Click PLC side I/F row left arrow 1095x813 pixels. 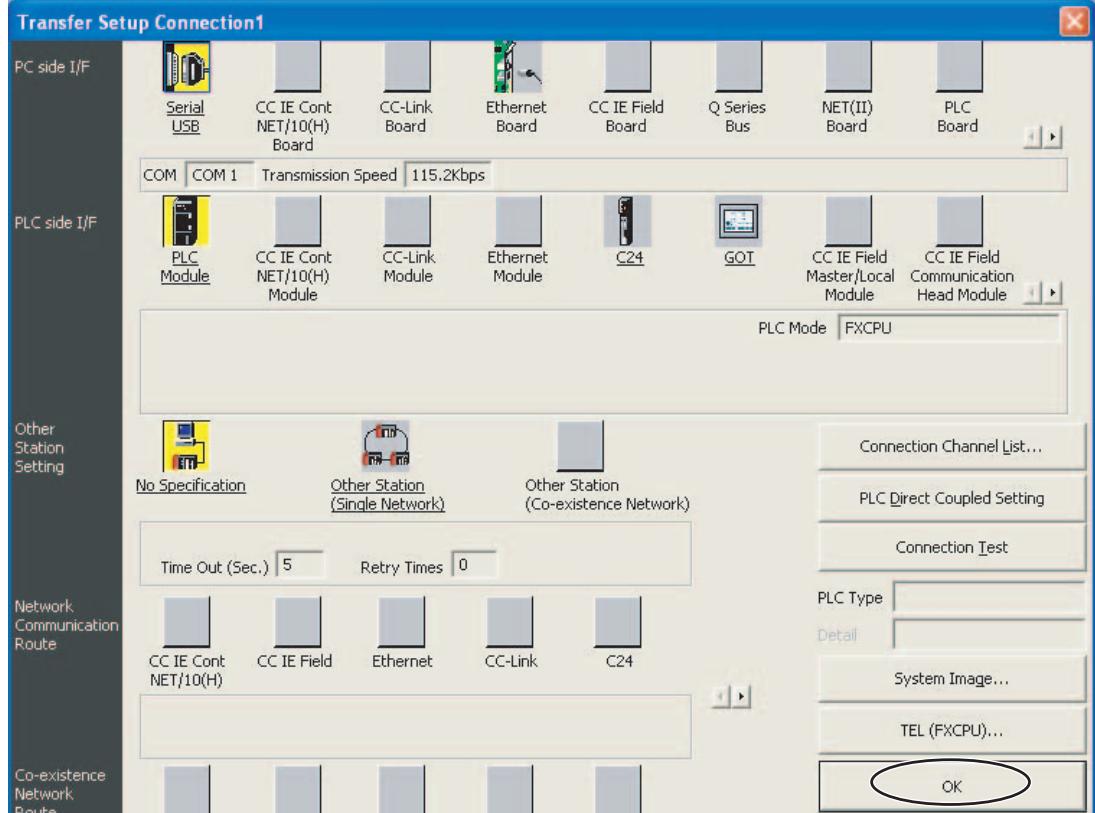pyautogui.click(x=1032, y=292)
